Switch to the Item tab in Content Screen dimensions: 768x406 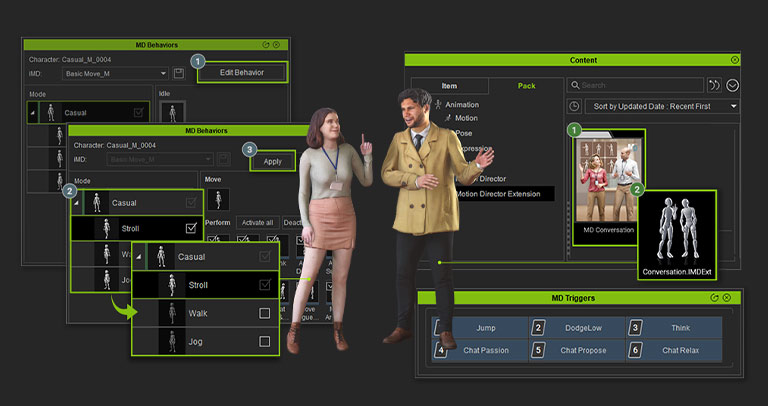tap(449, 86)
